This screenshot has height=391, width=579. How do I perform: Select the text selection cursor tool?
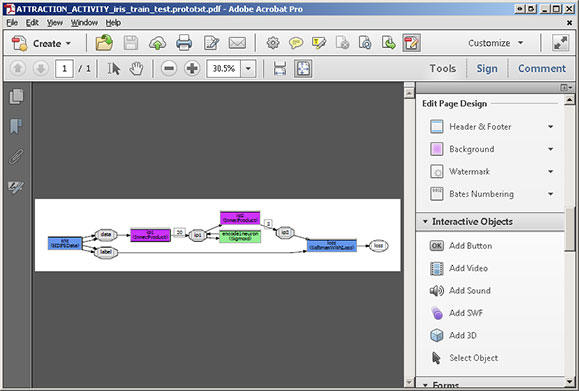coord(113,69)
